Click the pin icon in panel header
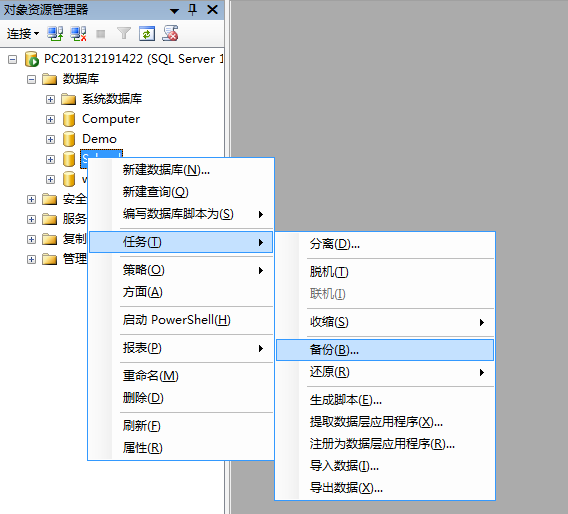 [x=193, y=9]
